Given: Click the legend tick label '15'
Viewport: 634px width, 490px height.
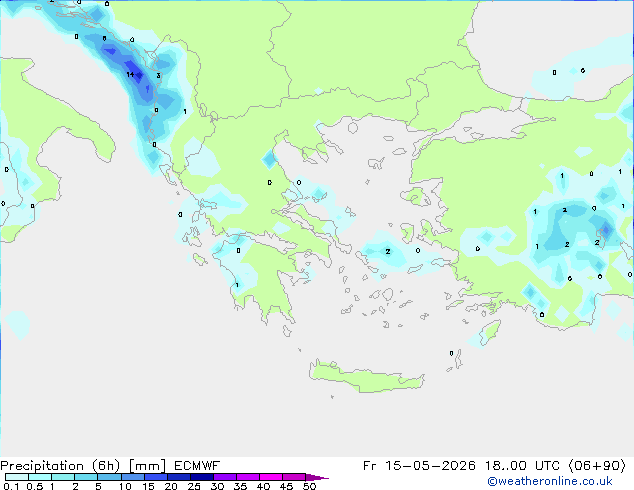Looking at the screenshot, I should [148, 486].
